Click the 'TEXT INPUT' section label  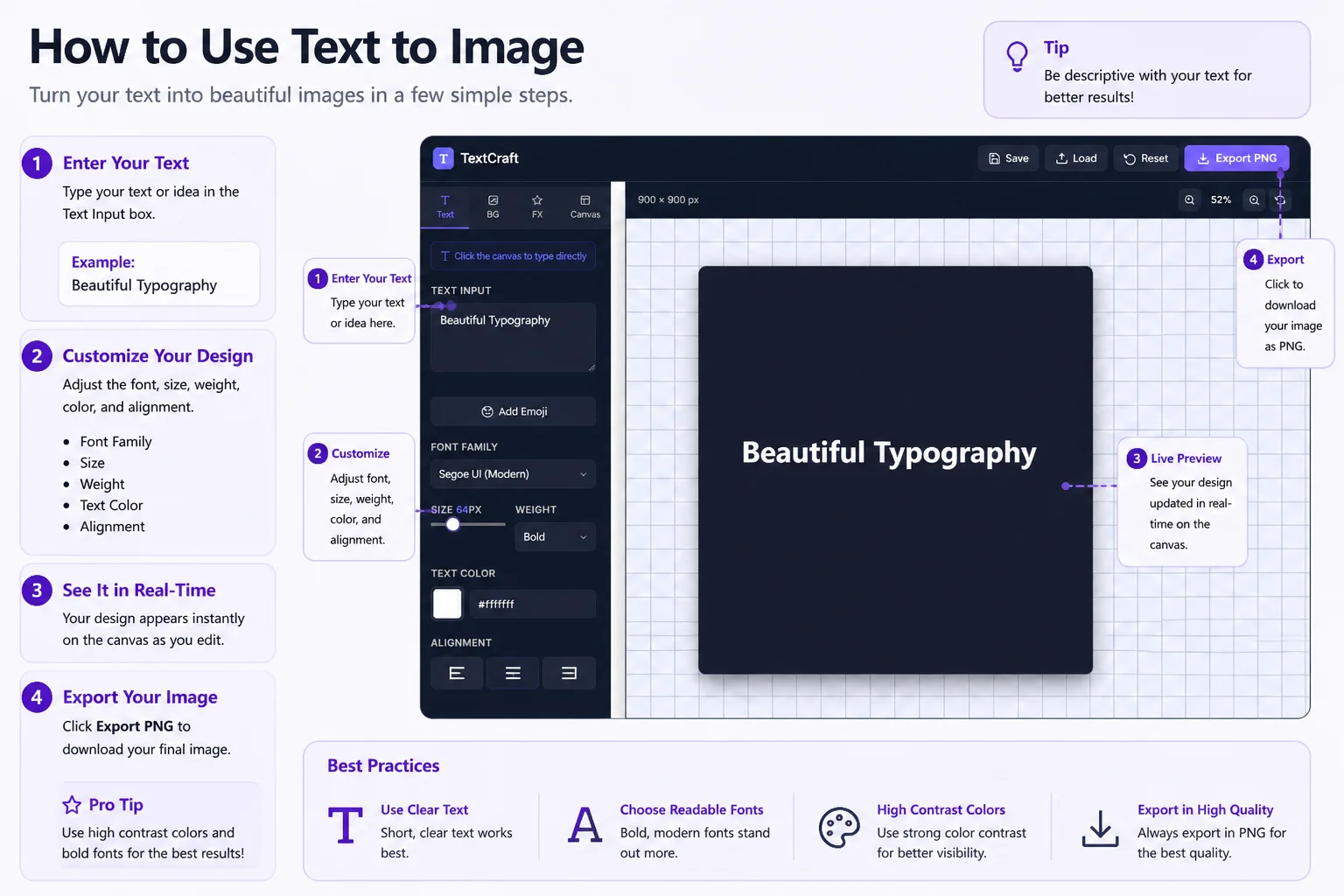[461, 290]
